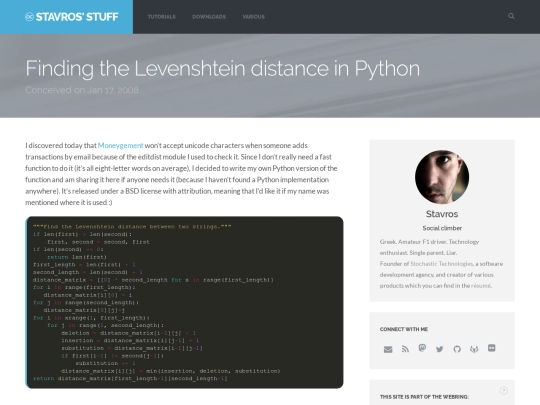Click code line 'second_length = len(second) + 1'

(x=88, y=272)
